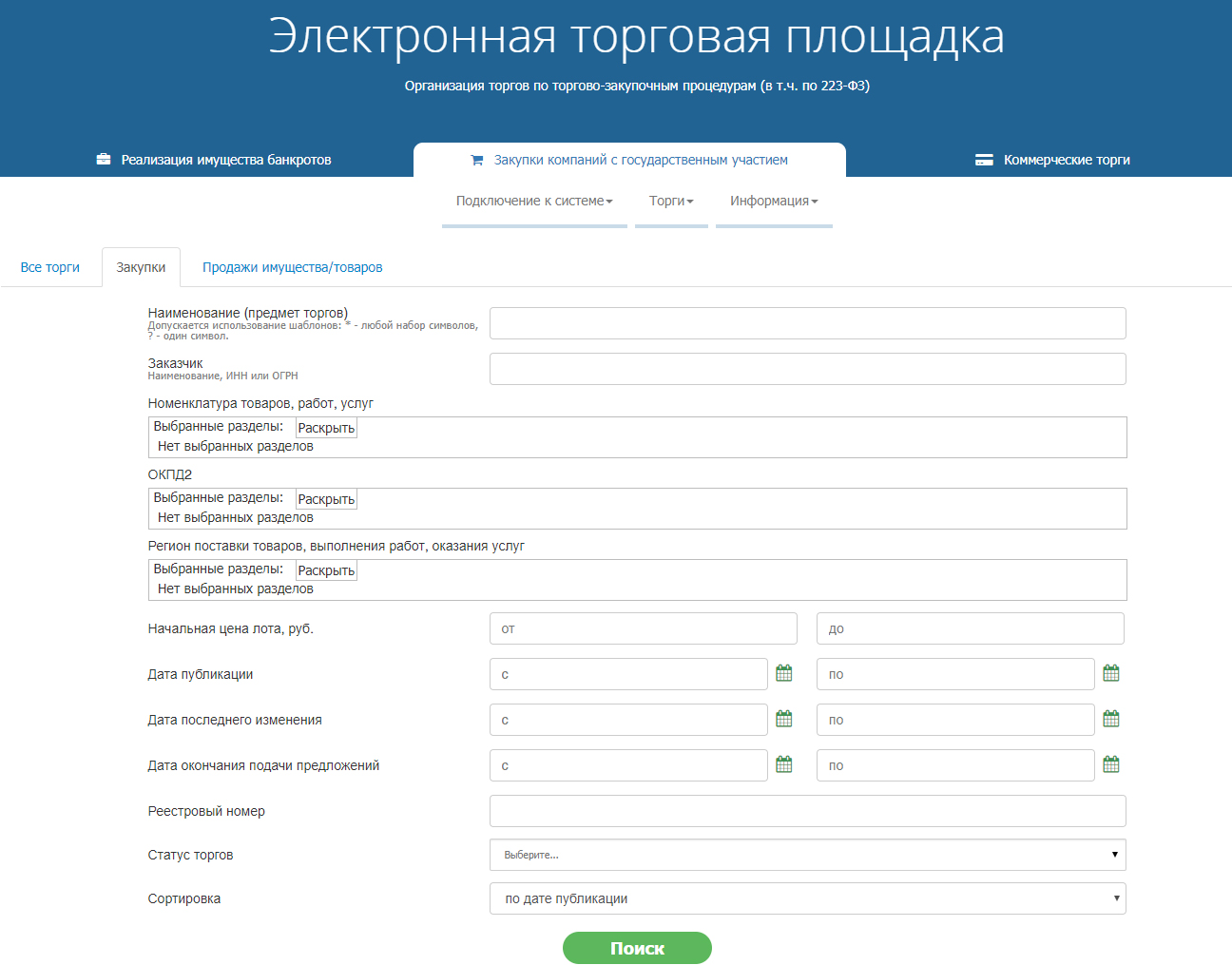Select the Закупки tab
Image resolution: width=1232 pixels, height=965 pixels.
tap(141, 267)
